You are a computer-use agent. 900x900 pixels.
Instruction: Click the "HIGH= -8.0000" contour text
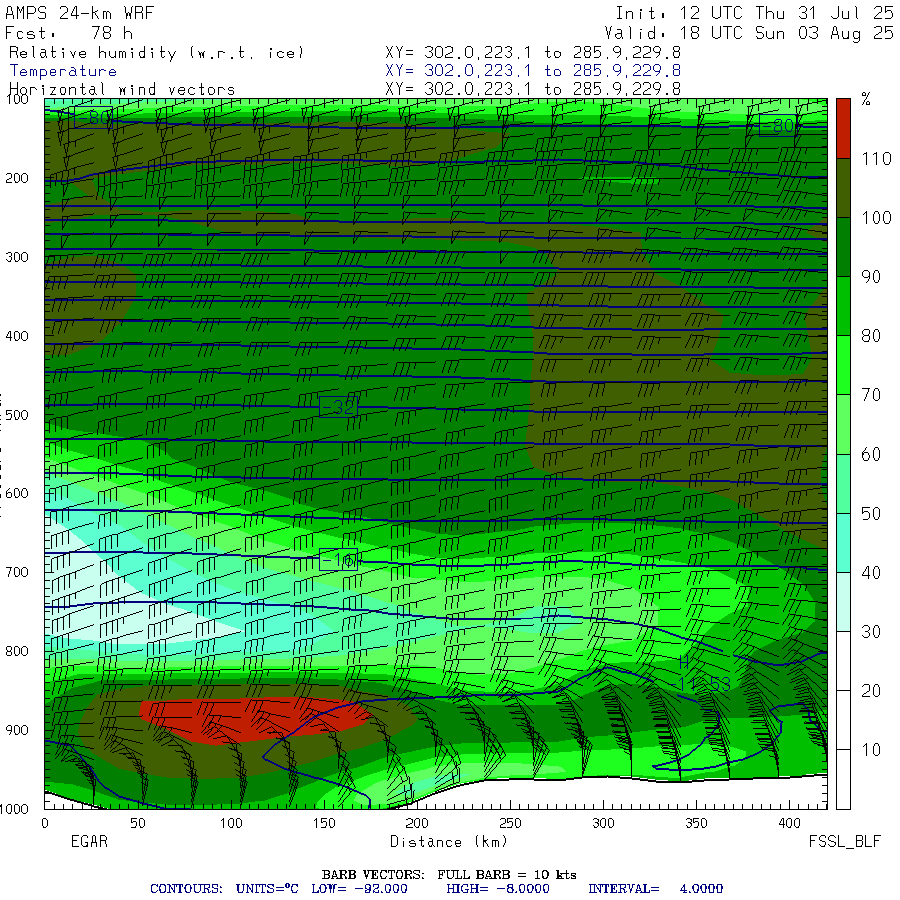(x=498, y=889)
